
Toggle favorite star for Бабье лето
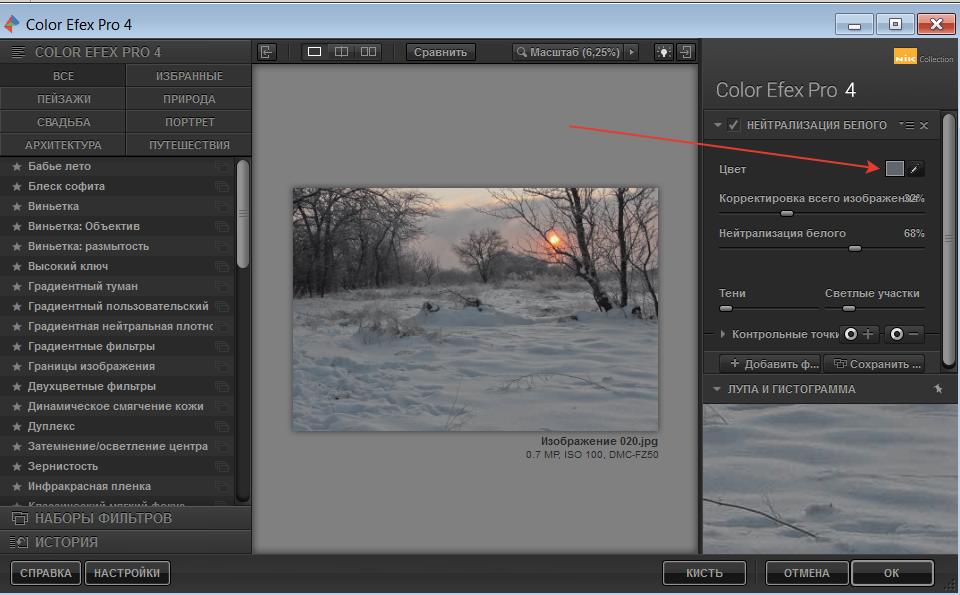tap(17, 167)
